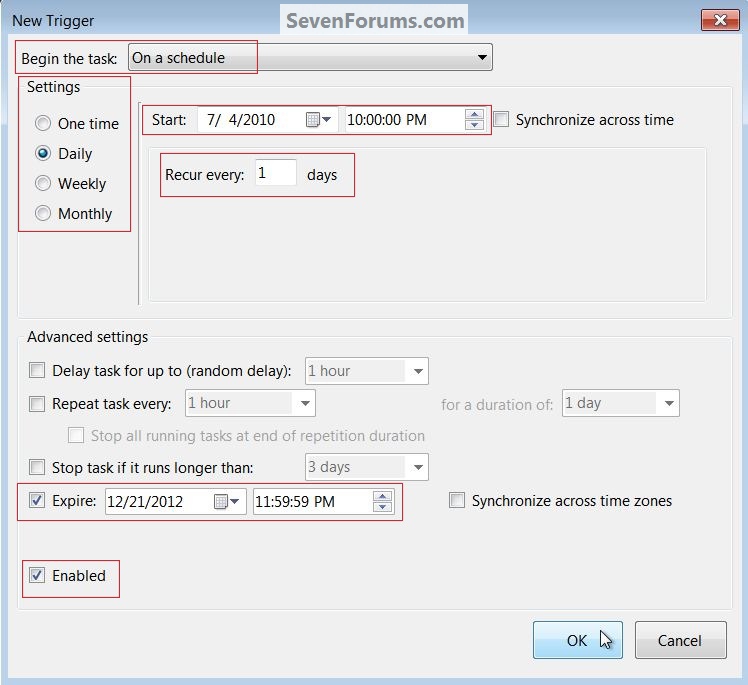Open the 3 days stop task dropdown
Screen dimensions: 748x685
(x=367, y=467)
